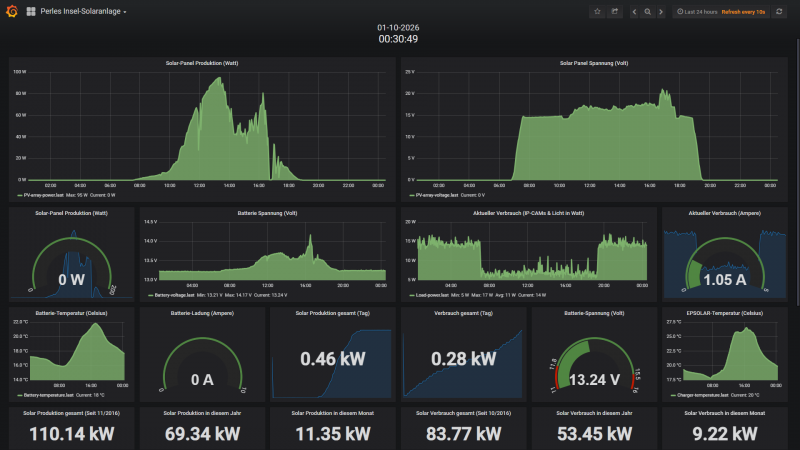Open Solar Produktion gesamt (Tag) panel title
This screenshot has height=450, width=800.
333,313
